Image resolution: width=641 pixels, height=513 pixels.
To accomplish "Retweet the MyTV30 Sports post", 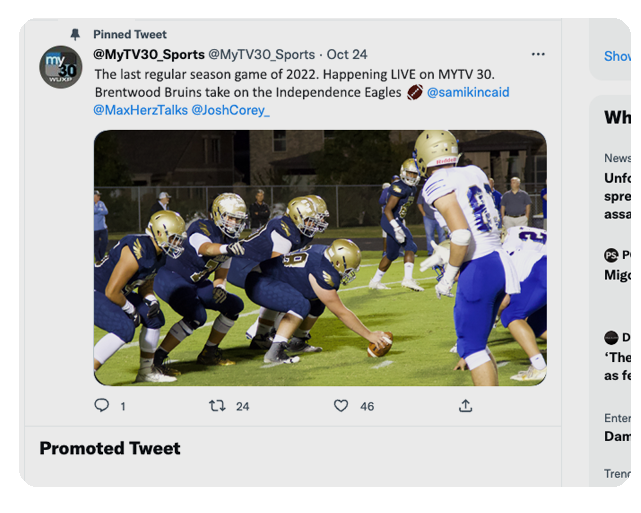I will [217, 406].
